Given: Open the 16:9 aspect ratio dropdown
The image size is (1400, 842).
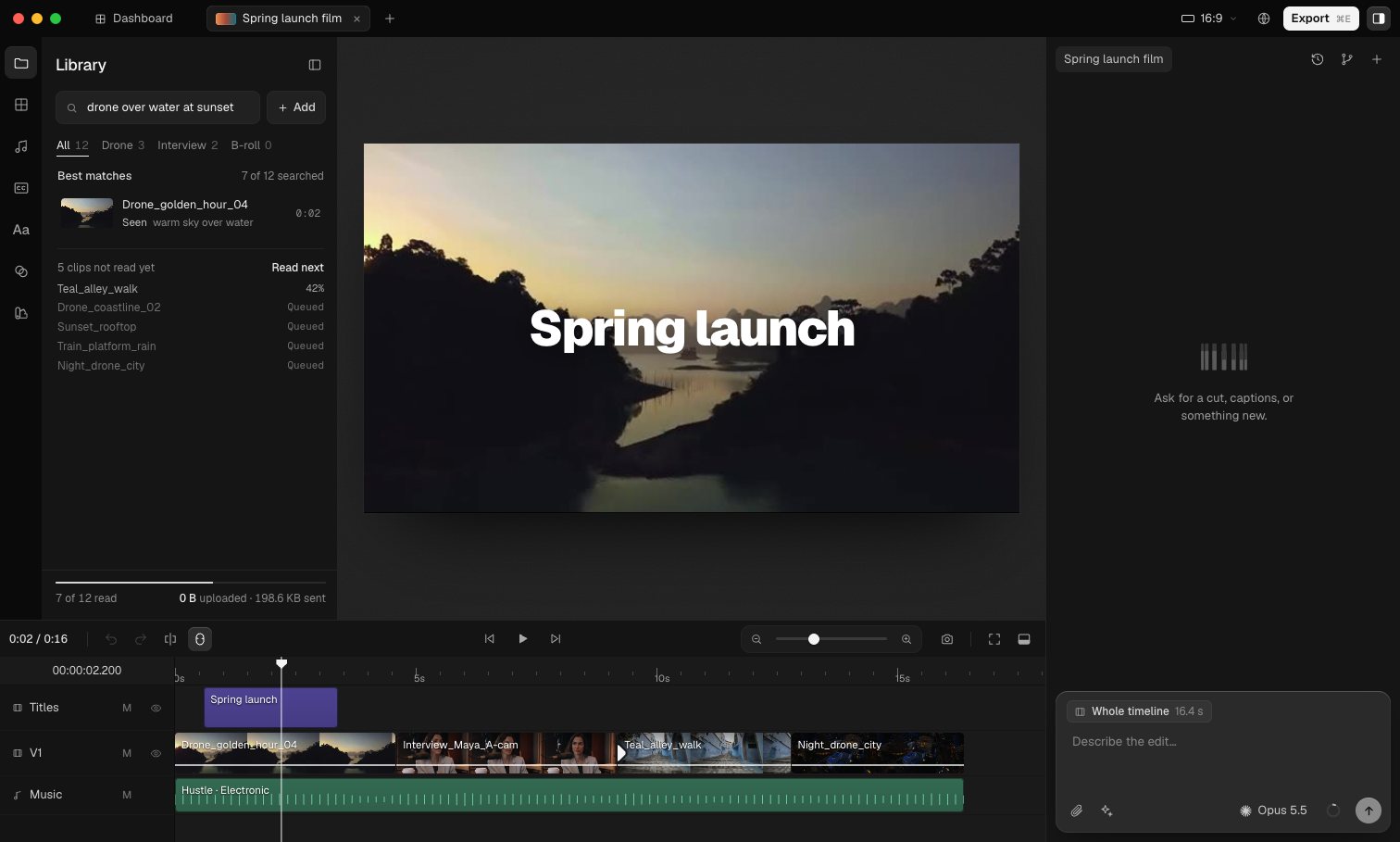Looking at the screenshot, I should coord(1209,19).
